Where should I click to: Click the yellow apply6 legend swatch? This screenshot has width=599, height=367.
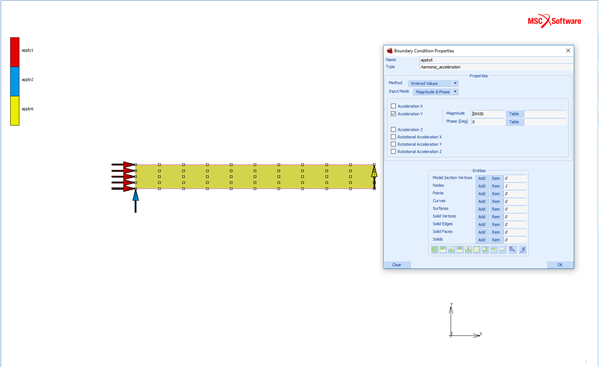coord(15,111)
